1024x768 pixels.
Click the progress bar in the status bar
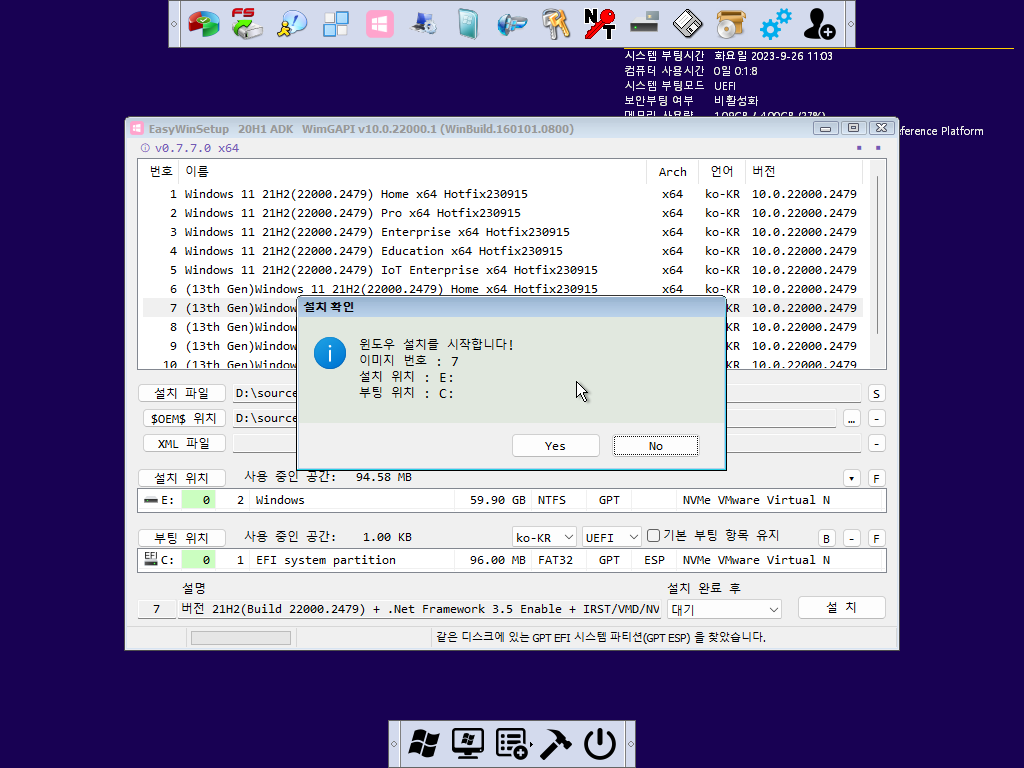pyautogui.click(x=240, y=637)
